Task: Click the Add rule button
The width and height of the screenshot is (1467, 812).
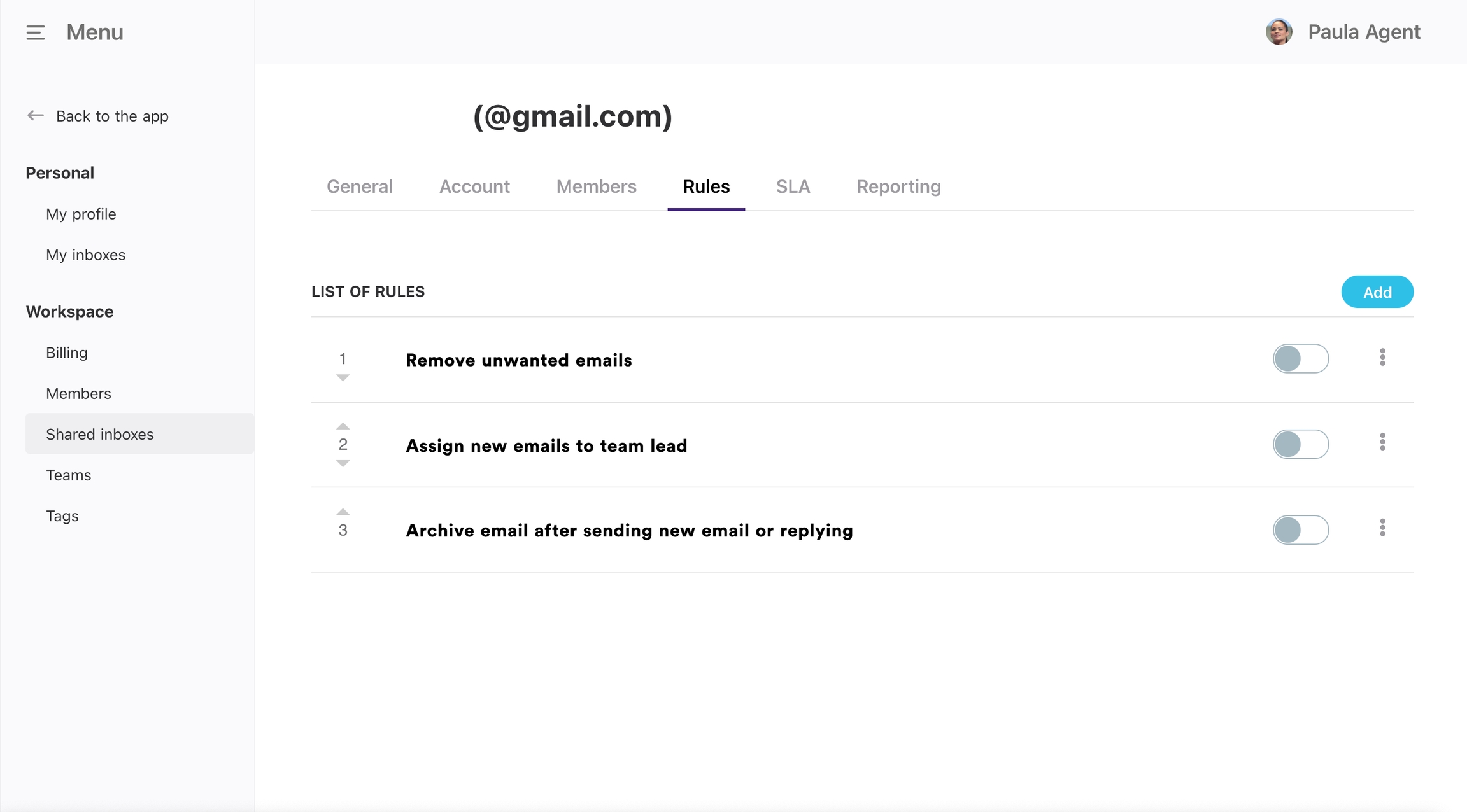Action: pos(1377,292)
